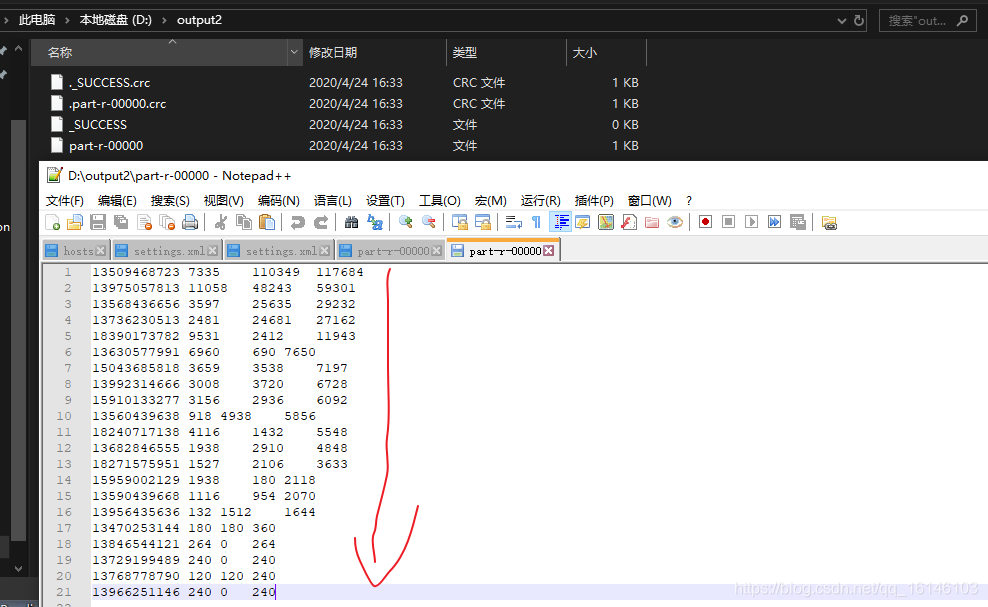Open the 设置(T) menu
988x607 pixels.
click(x=385, y=200)
